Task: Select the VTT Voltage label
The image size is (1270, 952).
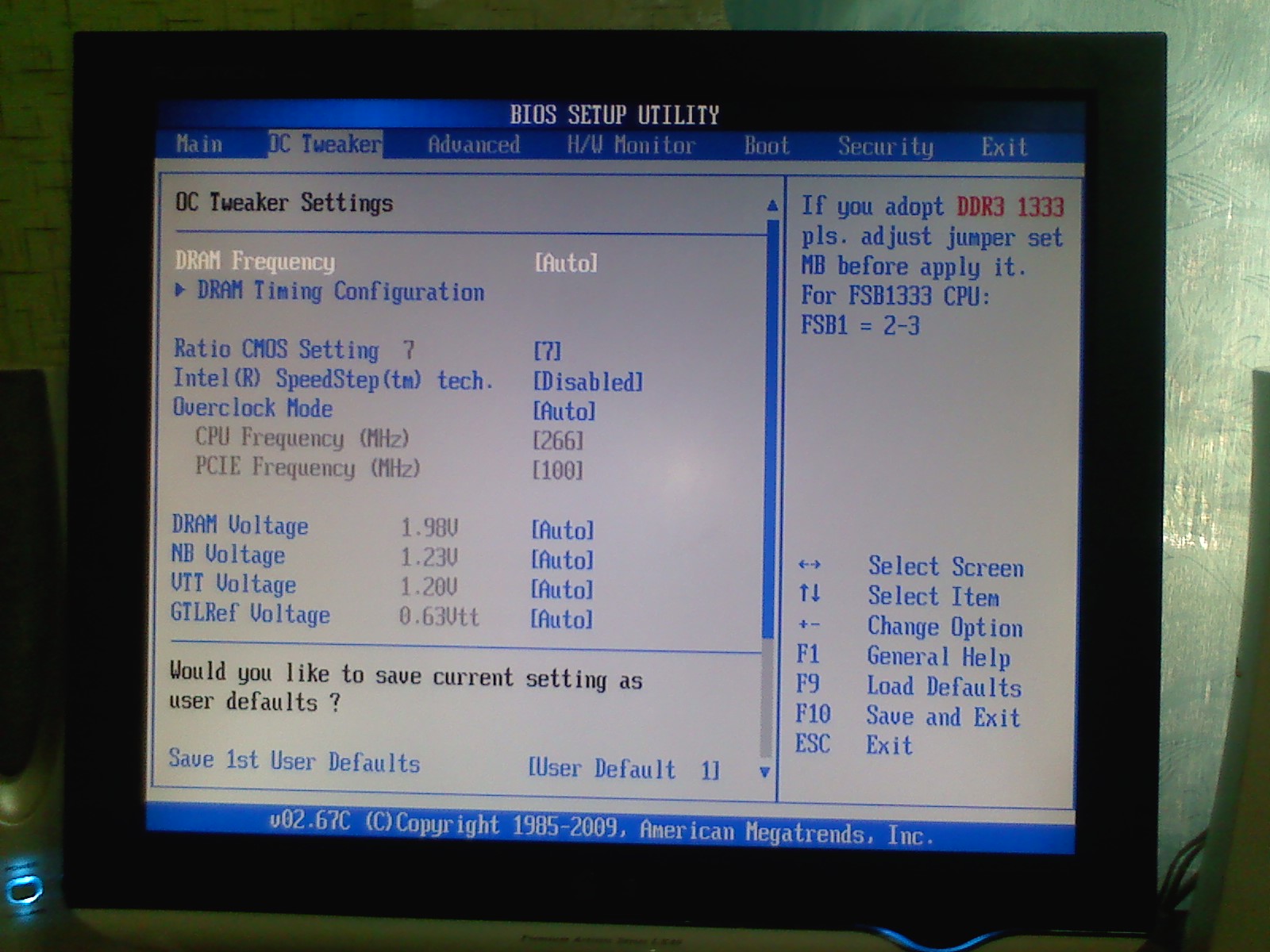Action: pyautogui.click(x=233, y=584)
